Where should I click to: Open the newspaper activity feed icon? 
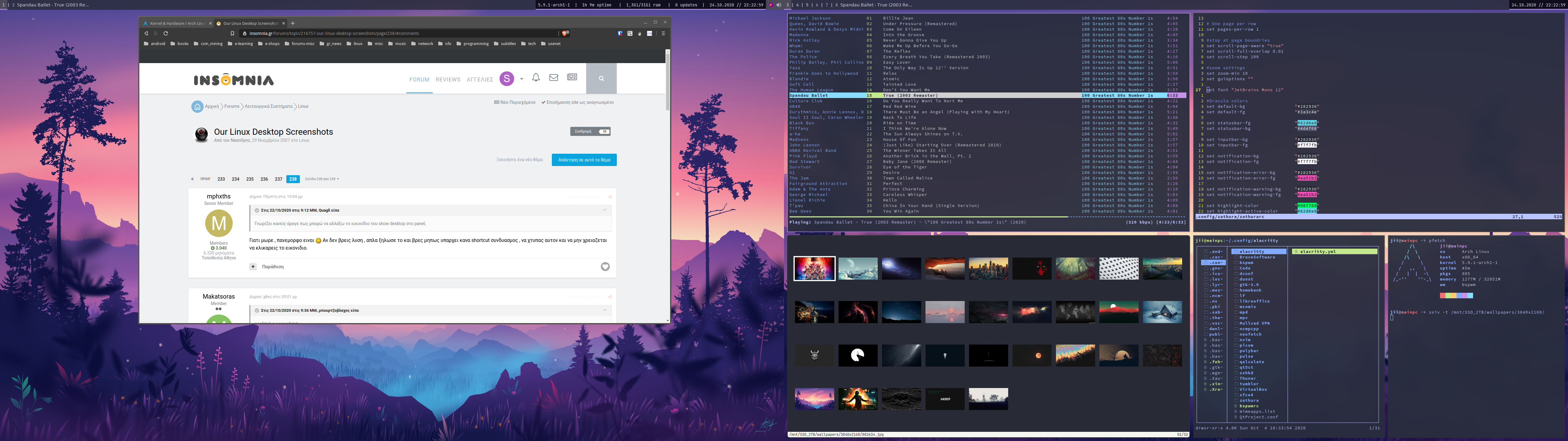(572, 77)
